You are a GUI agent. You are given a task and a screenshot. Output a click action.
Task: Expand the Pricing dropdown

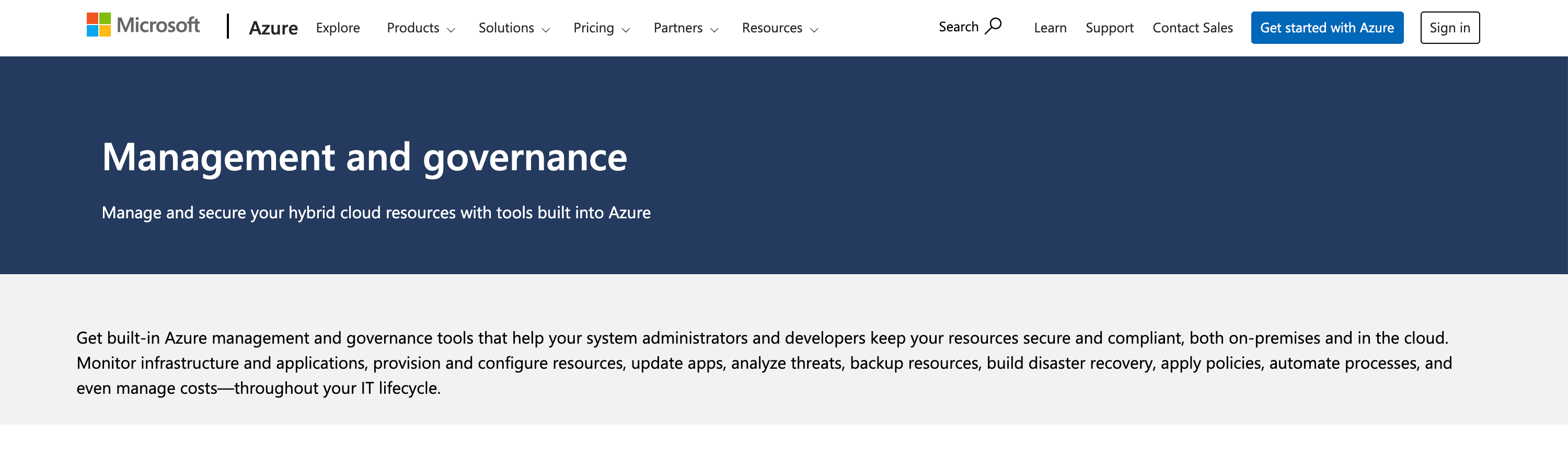coord(602,28)
